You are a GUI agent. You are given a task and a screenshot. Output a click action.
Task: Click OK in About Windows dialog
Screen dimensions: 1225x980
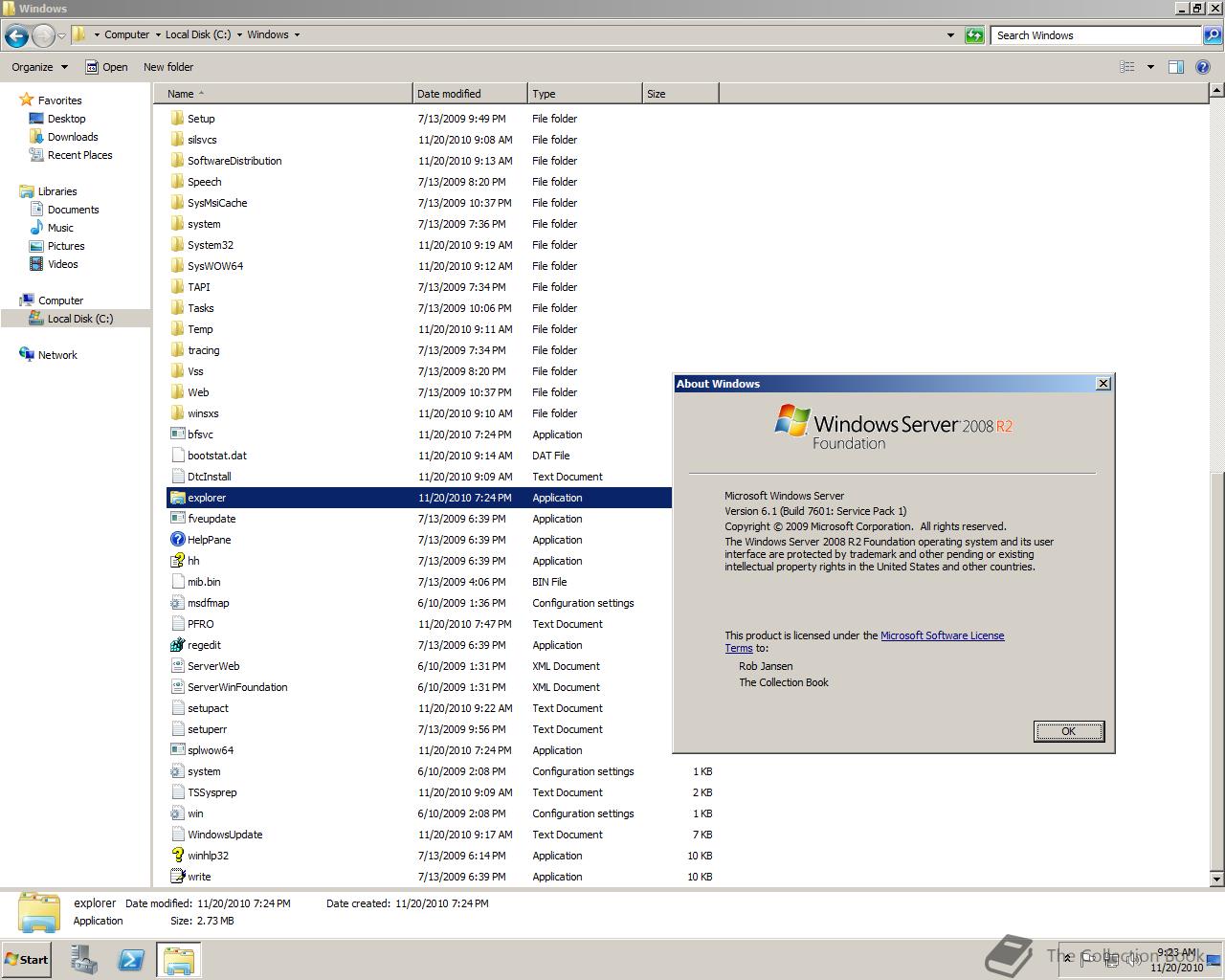(1069, 731)
